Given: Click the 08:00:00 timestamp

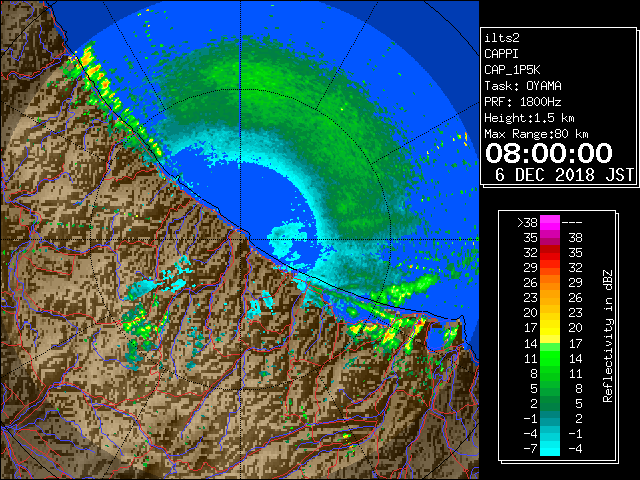Looking at the screenshot, I should pyautogui.click(x=549, y=153).
